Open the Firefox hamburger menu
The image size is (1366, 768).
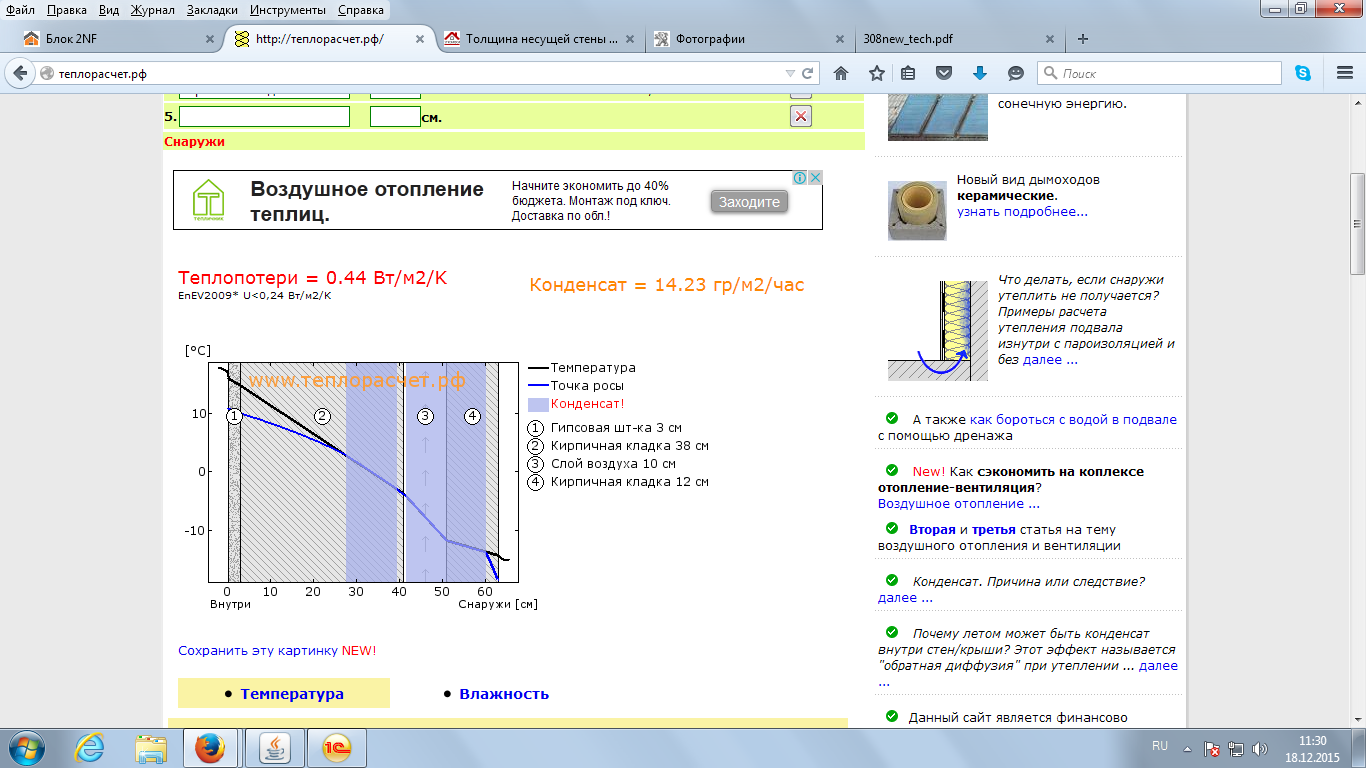pyautogui.click(x=1344, y=73)
